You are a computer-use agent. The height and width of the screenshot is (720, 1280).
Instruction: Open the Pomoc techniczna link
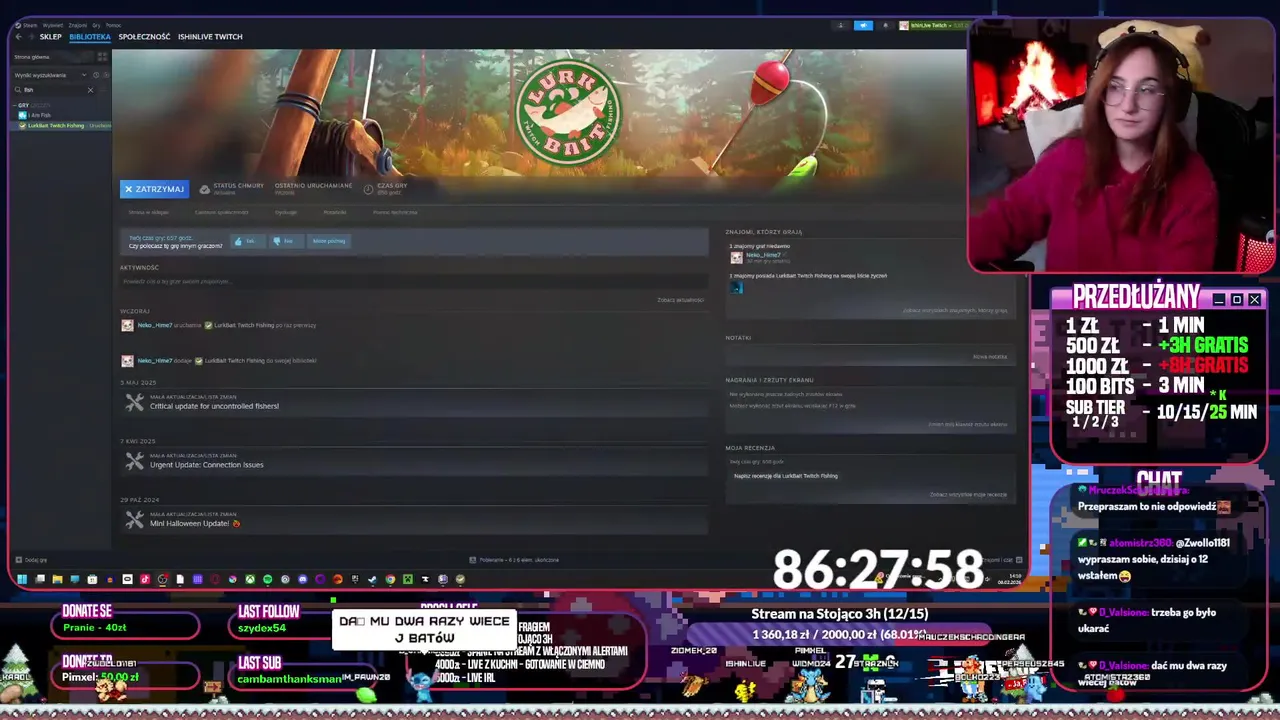click(x=395, y=212)
